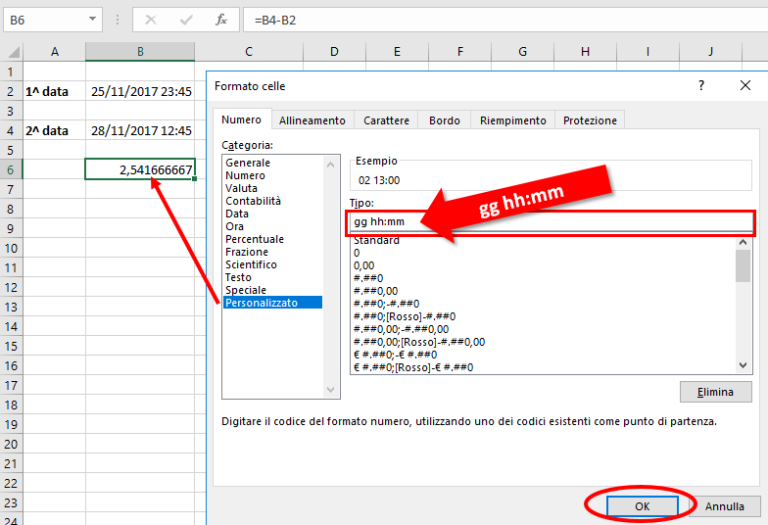Open the Name Box dropdown arrow
The height and width of the screenshot is (525, 768).
93,19
